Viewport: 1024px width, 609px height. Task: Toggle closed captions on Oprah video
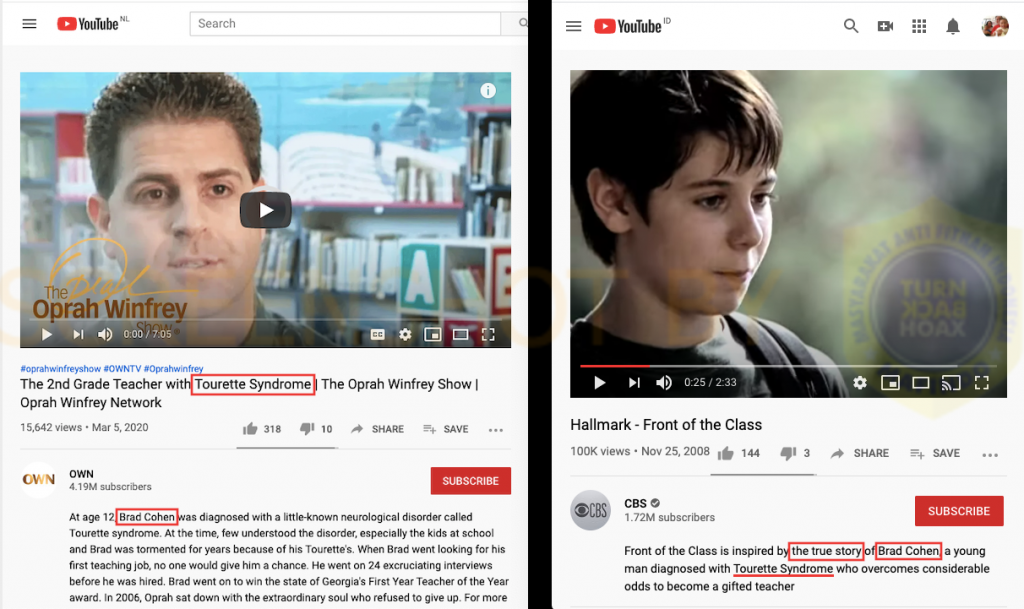377,335
